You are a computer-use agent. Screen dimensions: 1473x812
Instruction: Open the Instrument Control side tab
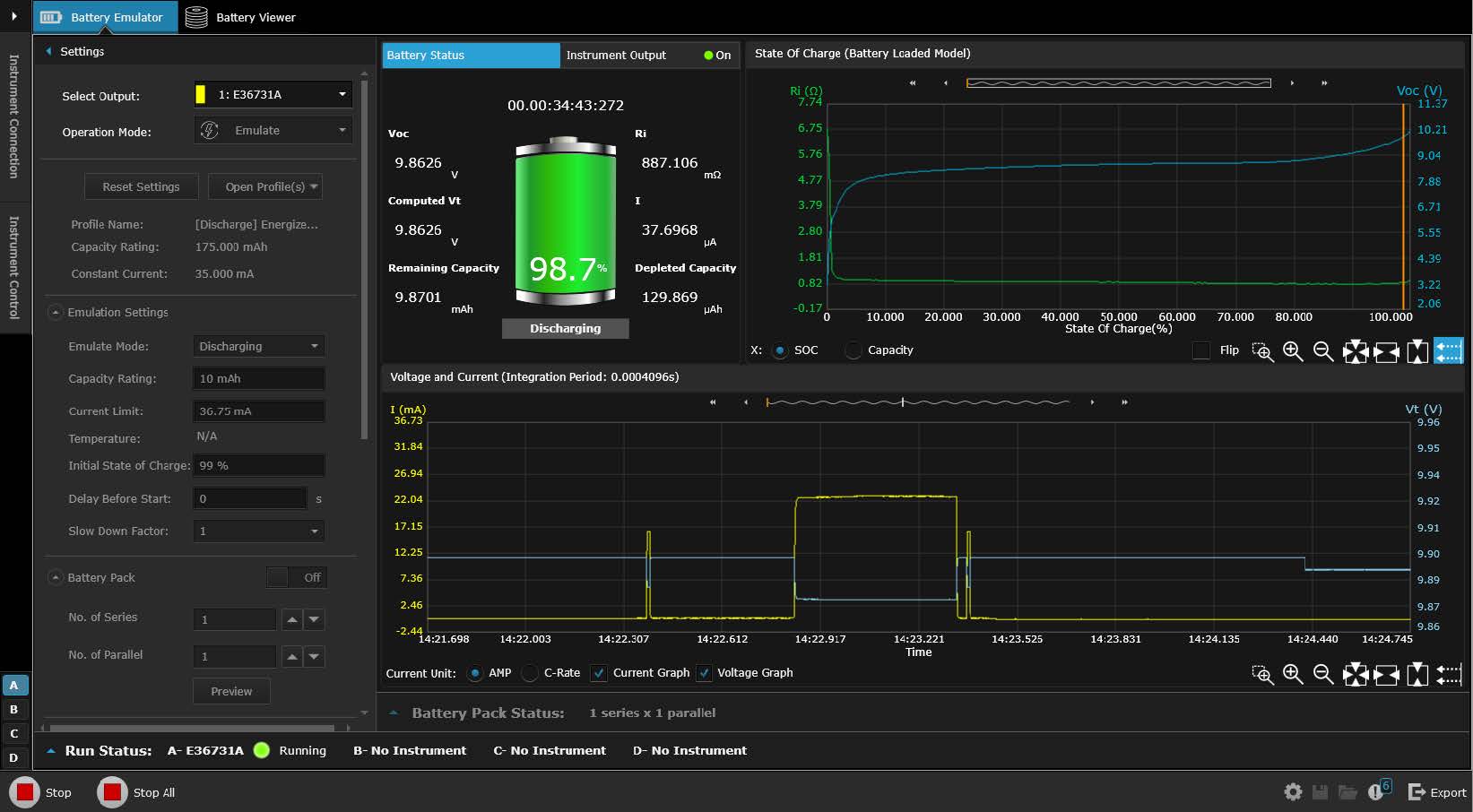(13, 267)
